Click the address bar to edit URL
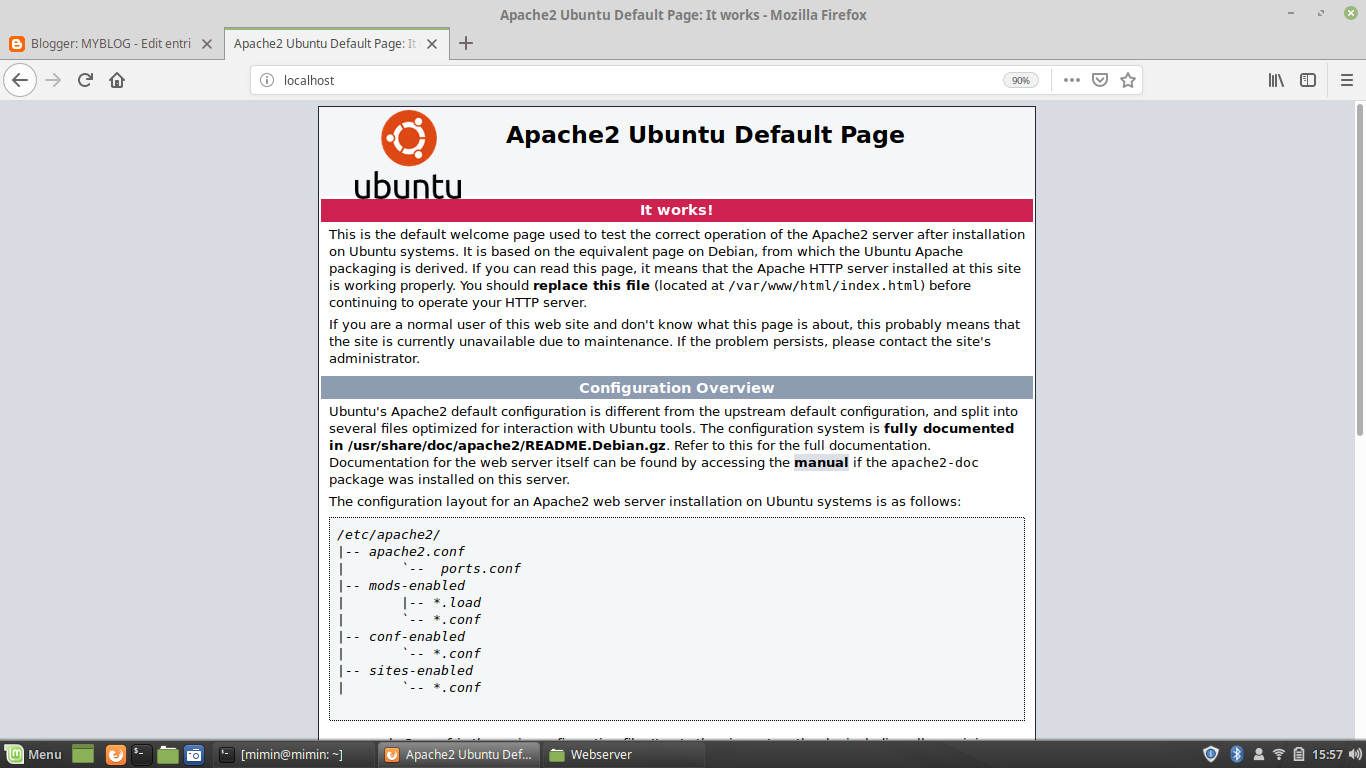 (x=600, y=80)
